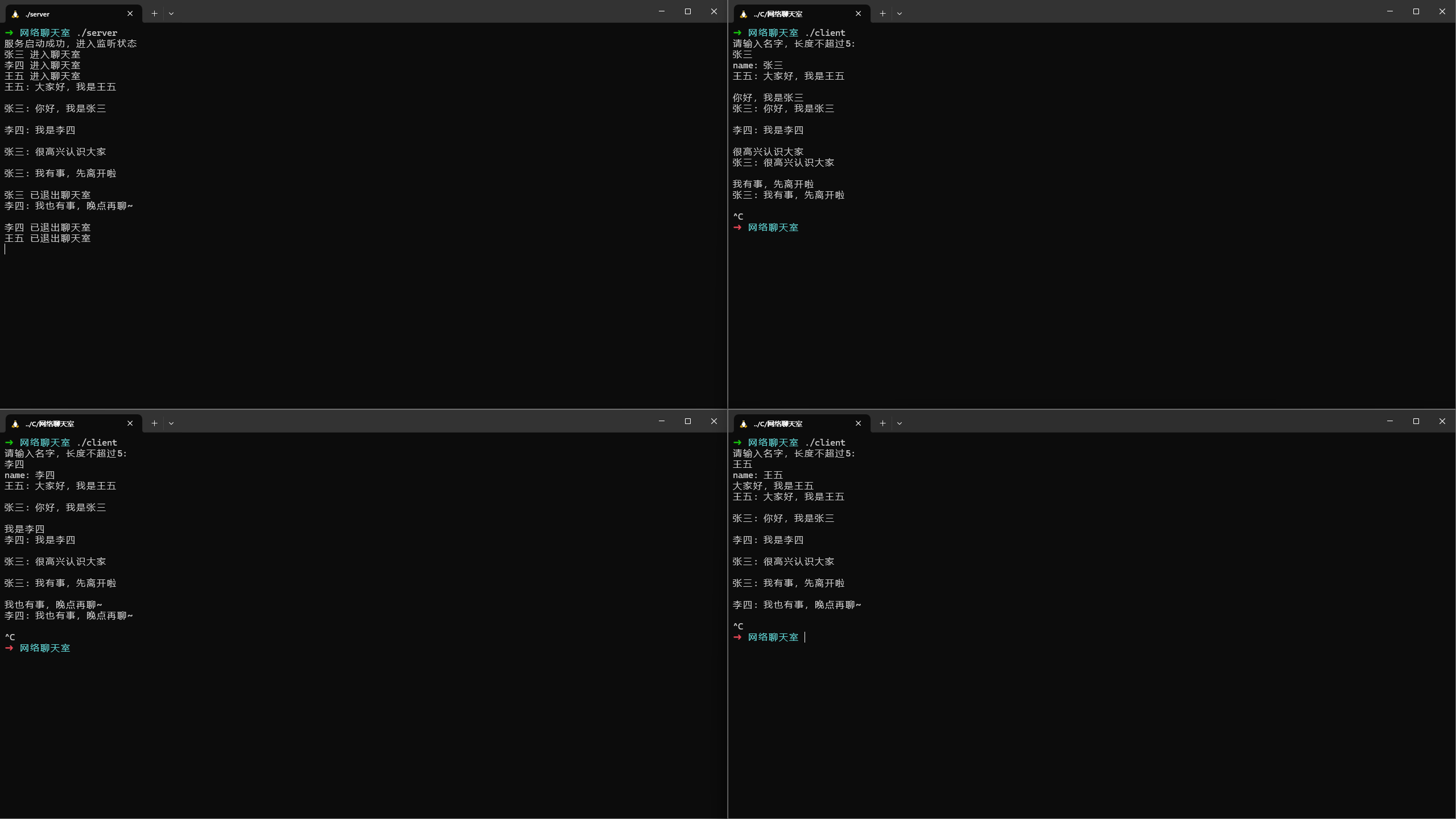The height and width of the screenshot is (819, 1456).
Task: Open tab dropdown in 王五 client terminal
Action: [x=900, y=423]
